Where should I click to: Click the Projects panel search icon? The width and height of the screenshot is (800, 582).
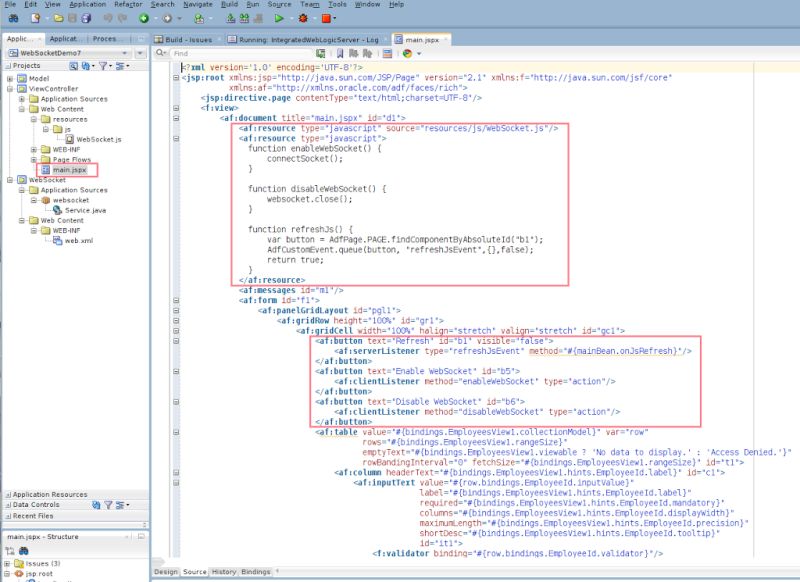[x=73, y=66]
